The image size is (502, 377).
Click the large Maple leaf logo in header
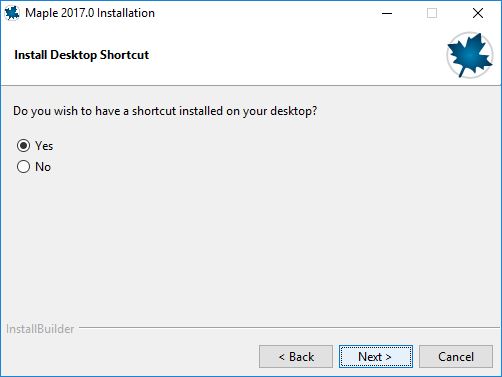[470, 55]
